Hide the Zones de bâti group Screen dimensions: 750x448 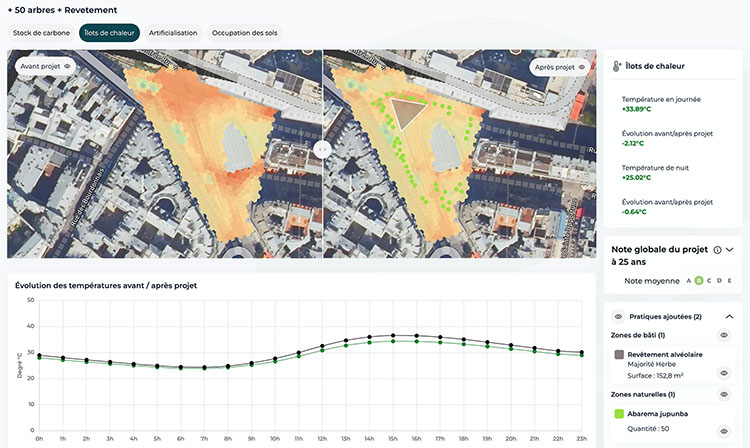pos(724,335)
